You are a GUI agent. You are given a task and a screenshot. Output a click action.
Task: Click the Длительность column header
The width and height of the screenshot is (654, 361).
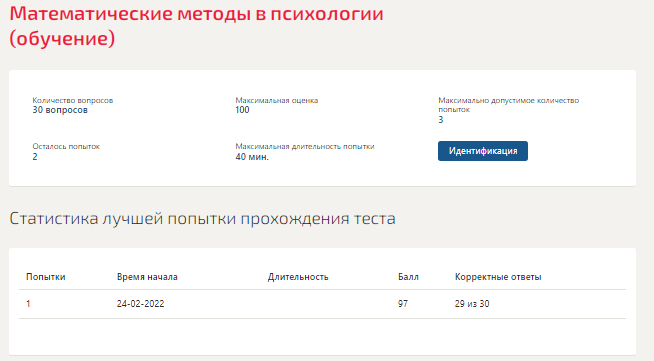(298, 277)
